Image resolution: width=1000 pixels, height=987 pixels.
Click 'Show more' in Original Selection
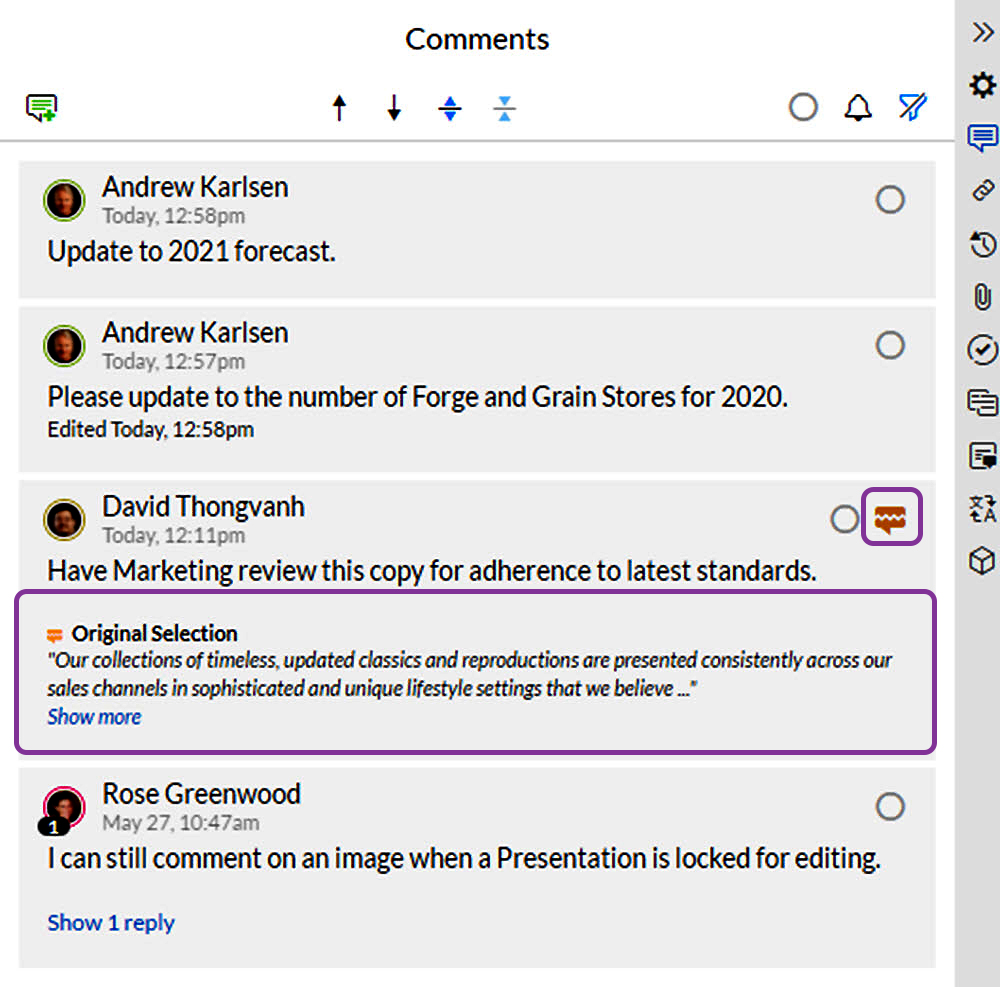pyautogui.click(x=94, y=717)
